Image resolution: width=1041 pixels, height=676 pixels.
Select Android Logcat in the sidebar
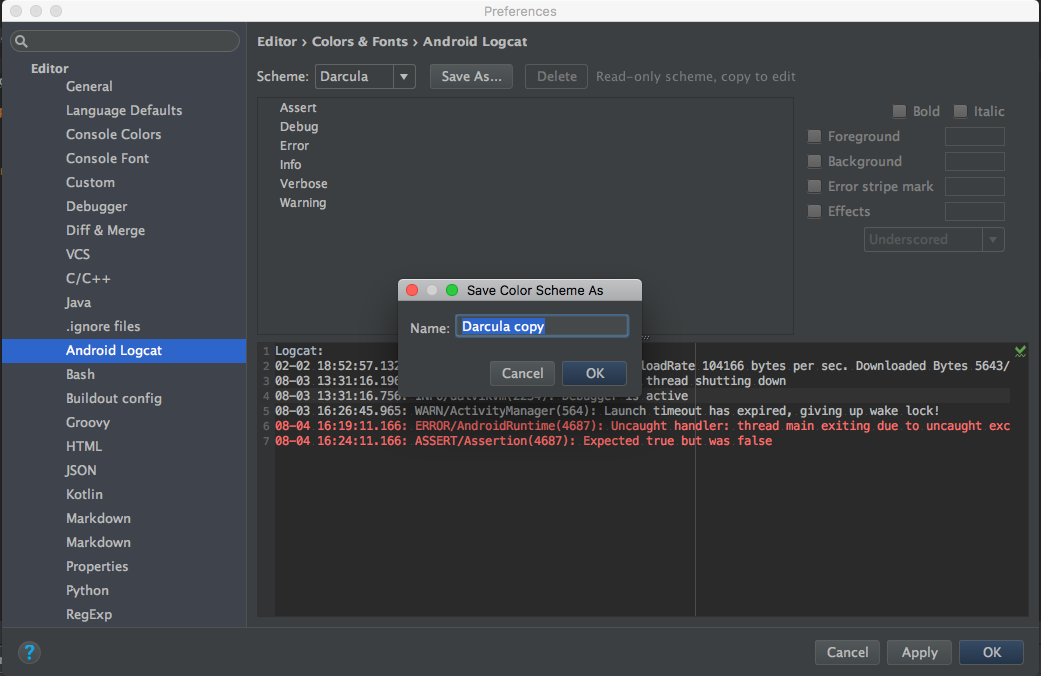124,351
